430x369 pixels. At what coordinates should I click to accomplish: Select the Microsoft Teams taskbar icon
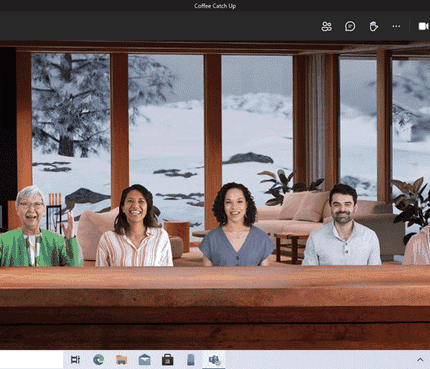click(214, 360)
